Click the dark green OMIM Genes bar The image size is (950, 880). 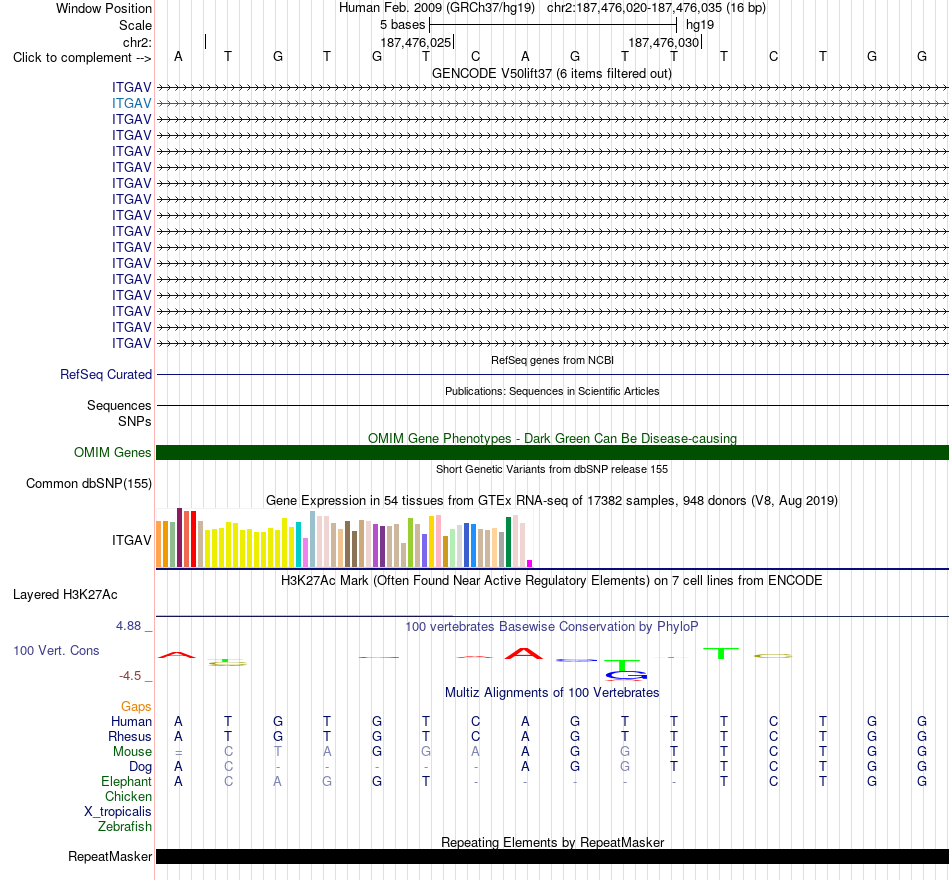[552, 452]
